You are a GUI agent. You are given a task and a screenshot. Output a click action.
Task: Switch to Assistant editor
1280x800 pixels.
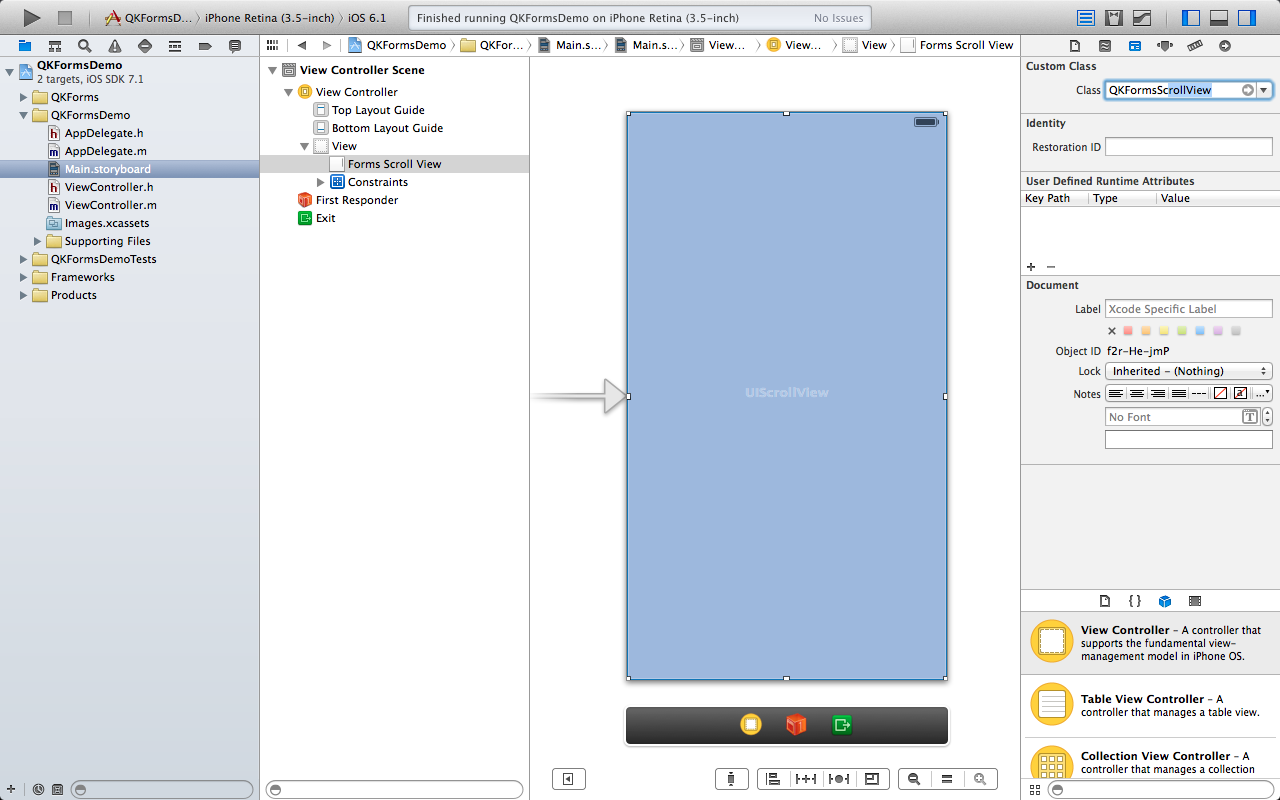coord(1114,18)
